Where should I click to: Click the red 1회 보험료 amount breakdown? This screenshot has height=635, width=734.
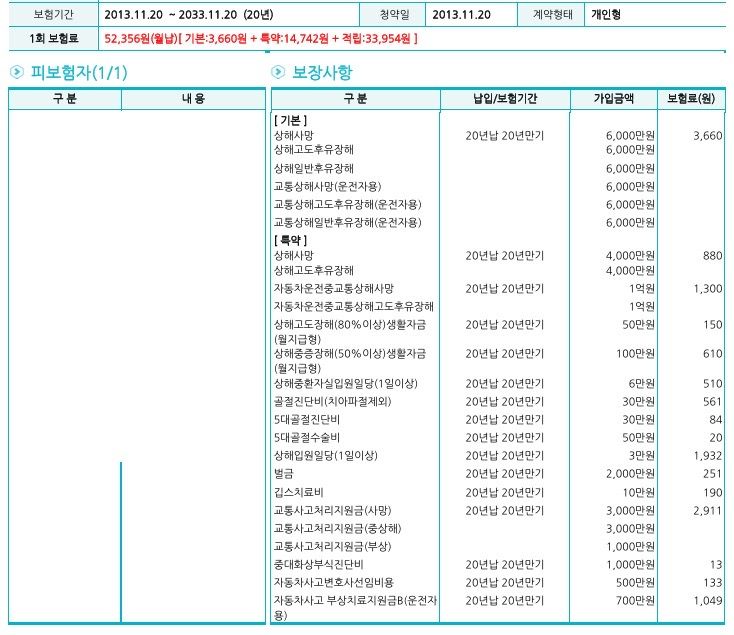pos(260,38)
